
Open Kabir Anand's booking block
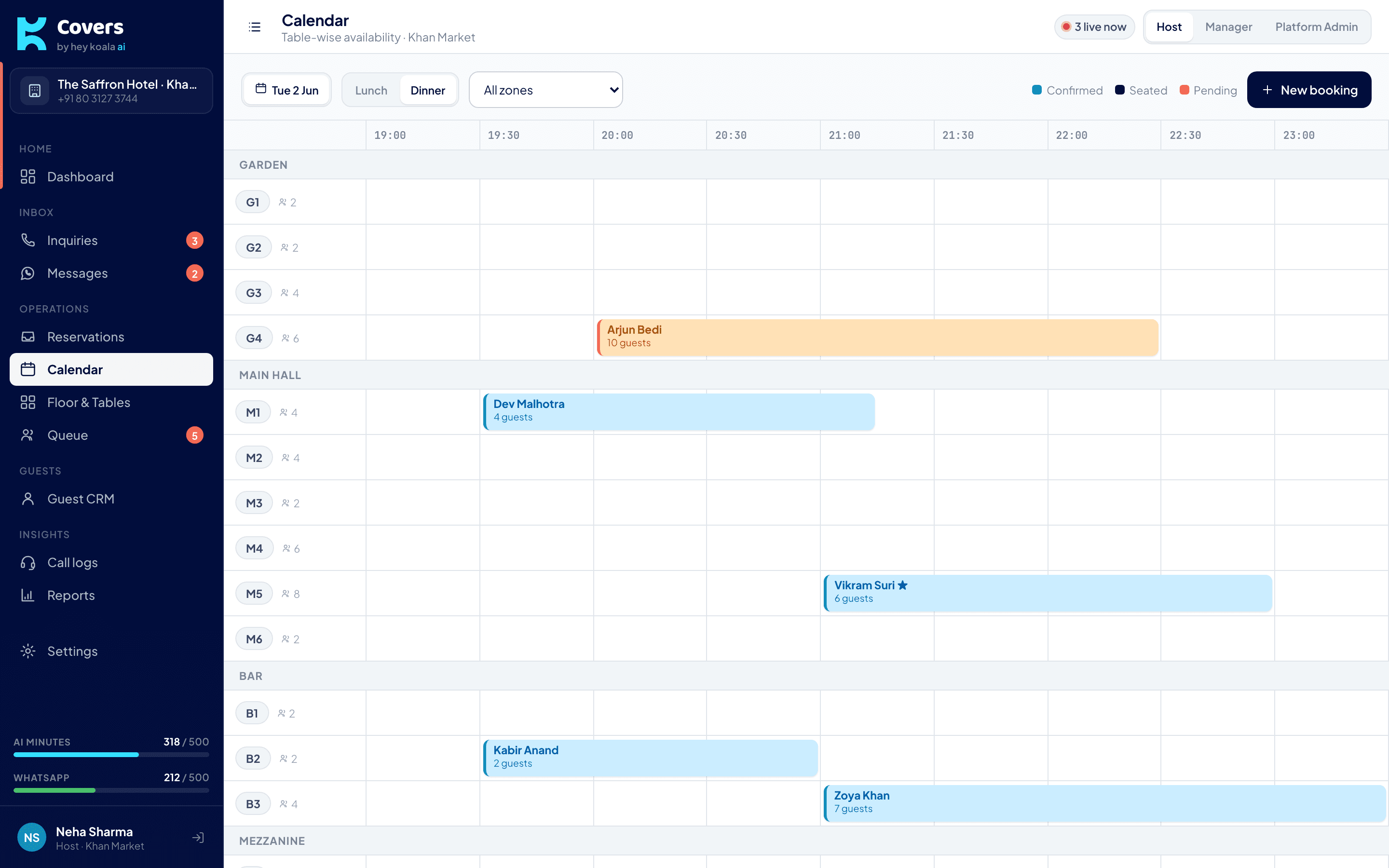[x=650, y=758]
